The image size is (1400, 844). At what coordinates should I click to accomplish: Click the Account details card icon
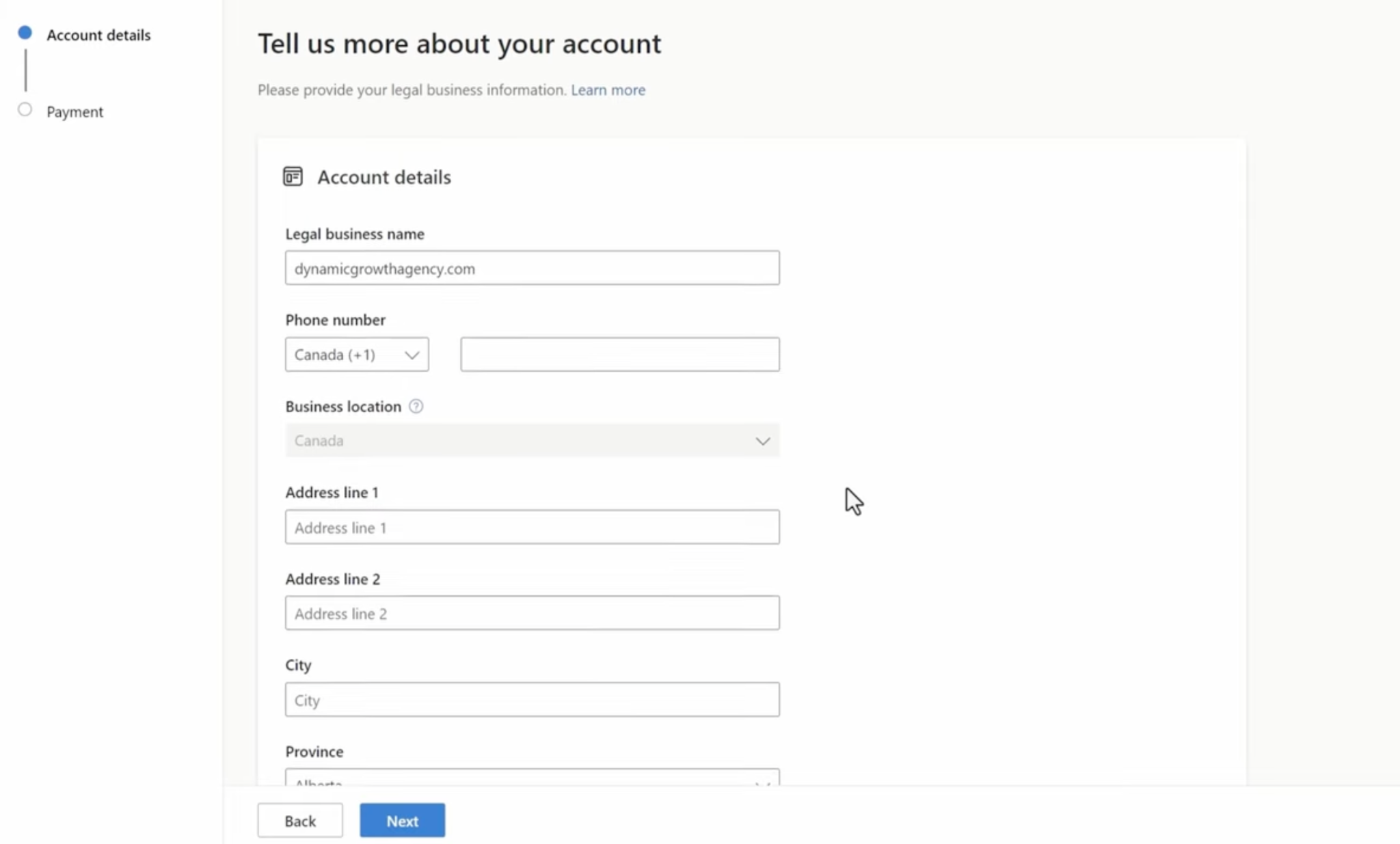pos(293,176)
